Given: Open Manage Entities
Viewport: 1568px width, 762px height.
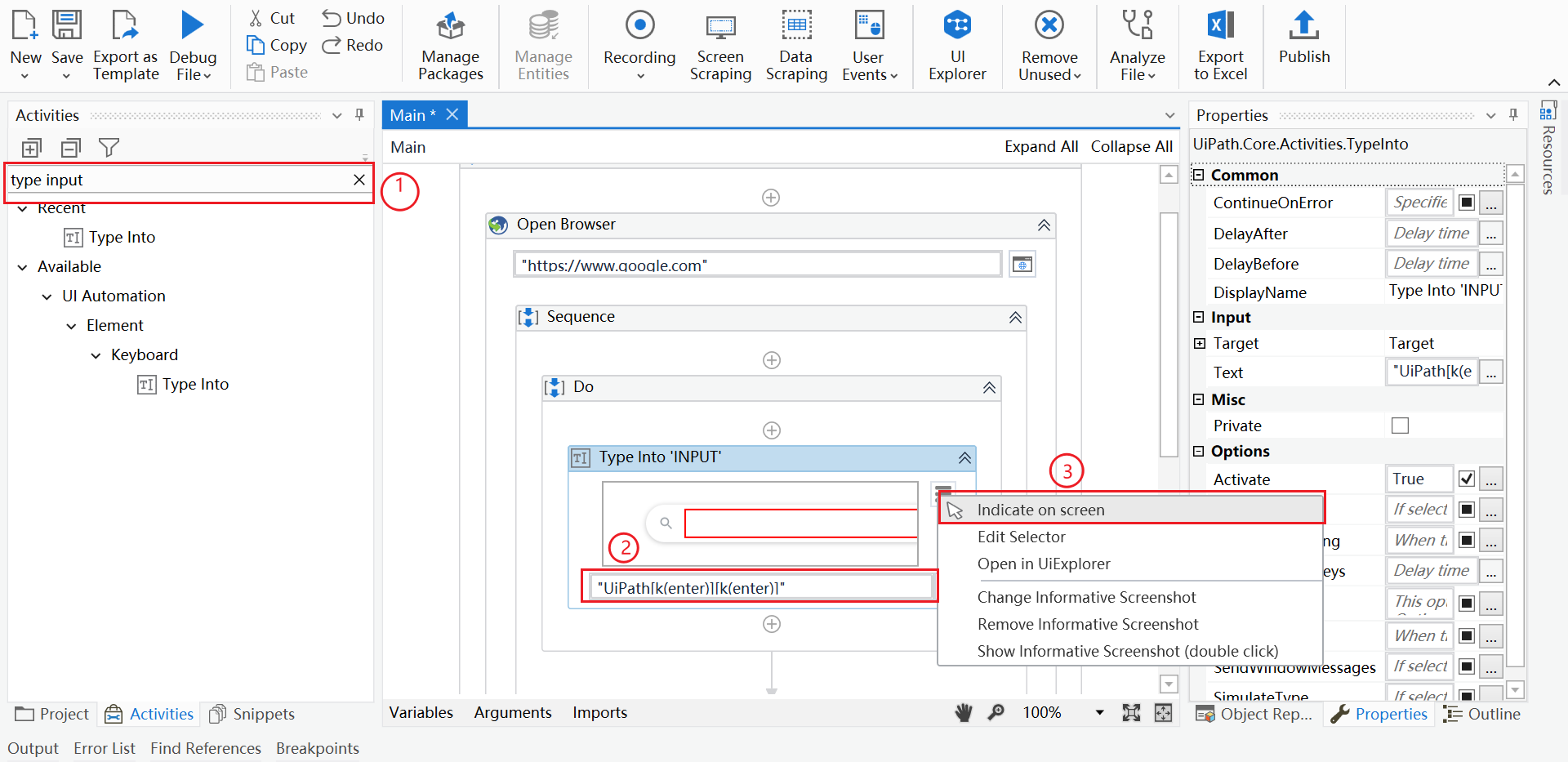Looking at the screenshot, I should coord(542,45).
